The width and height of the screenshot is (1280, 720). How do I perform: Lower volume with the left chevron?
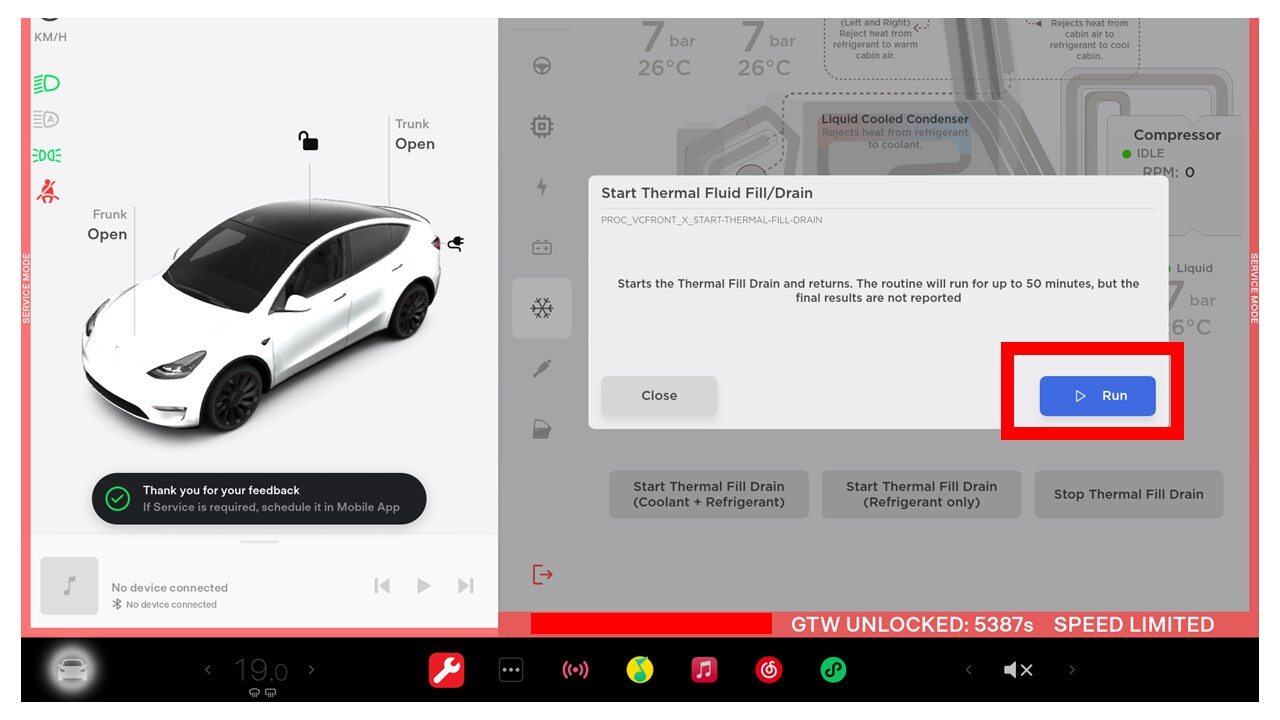[x=968, y=670]
